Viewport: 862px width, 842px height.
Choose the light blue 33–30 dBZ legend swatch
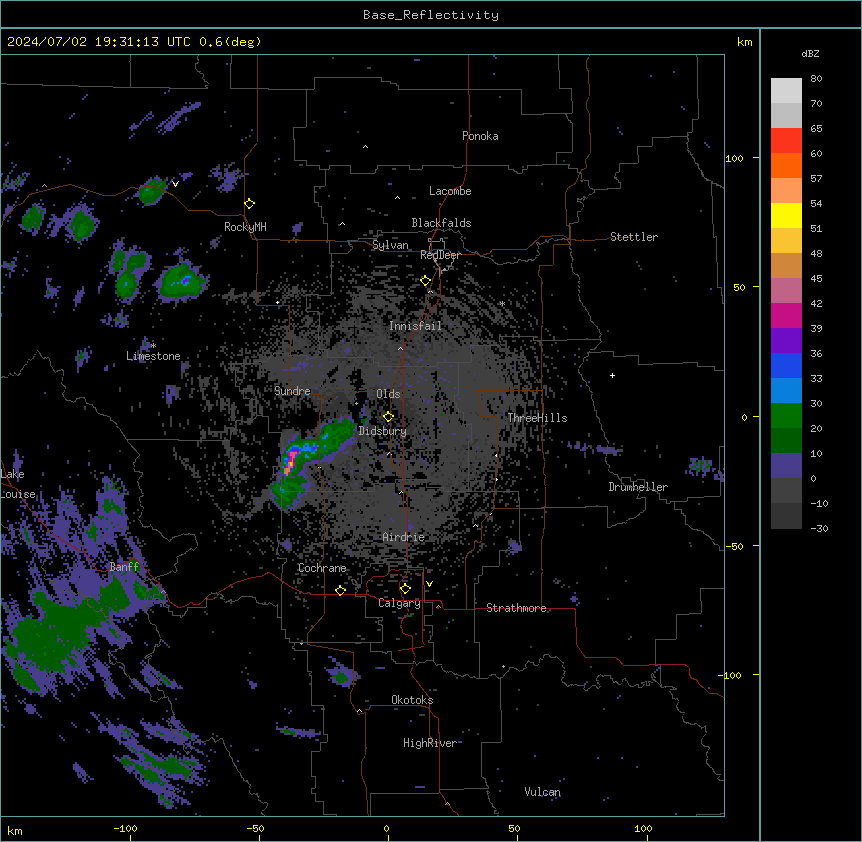(786, 391)
